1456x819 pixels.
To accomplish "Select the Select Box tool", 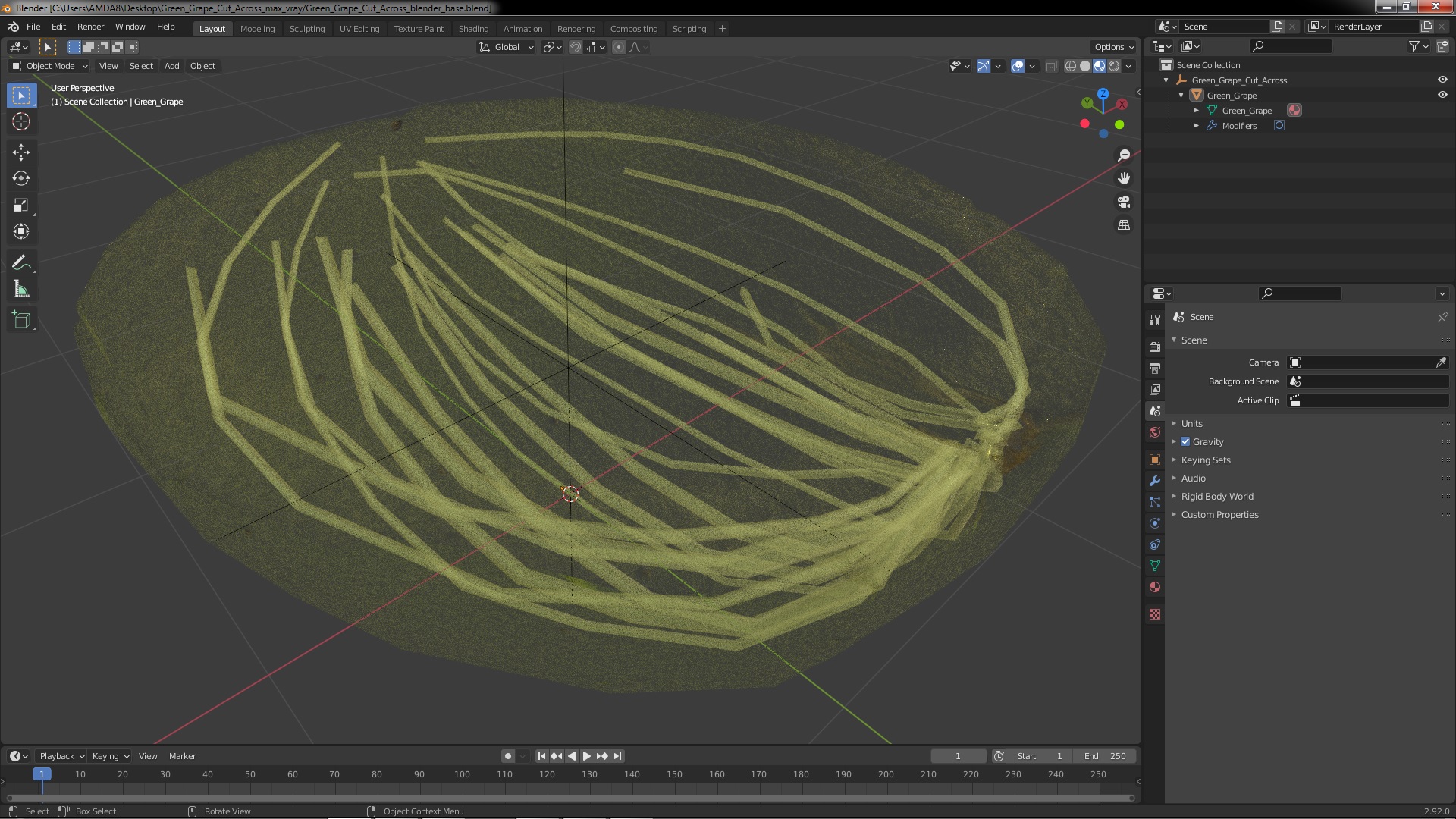I will point(21,96).
